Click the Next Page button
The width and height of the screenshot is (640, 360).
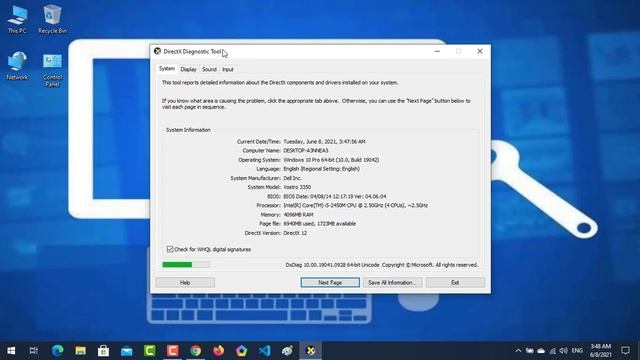pyautogui.click(x=330, y=282)
